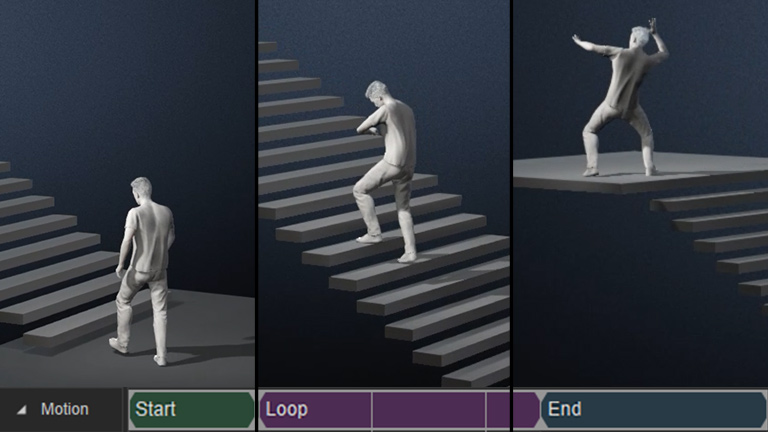Select the character climbing mid-staircase
The image size is (768, 432).
click(386, 171)
